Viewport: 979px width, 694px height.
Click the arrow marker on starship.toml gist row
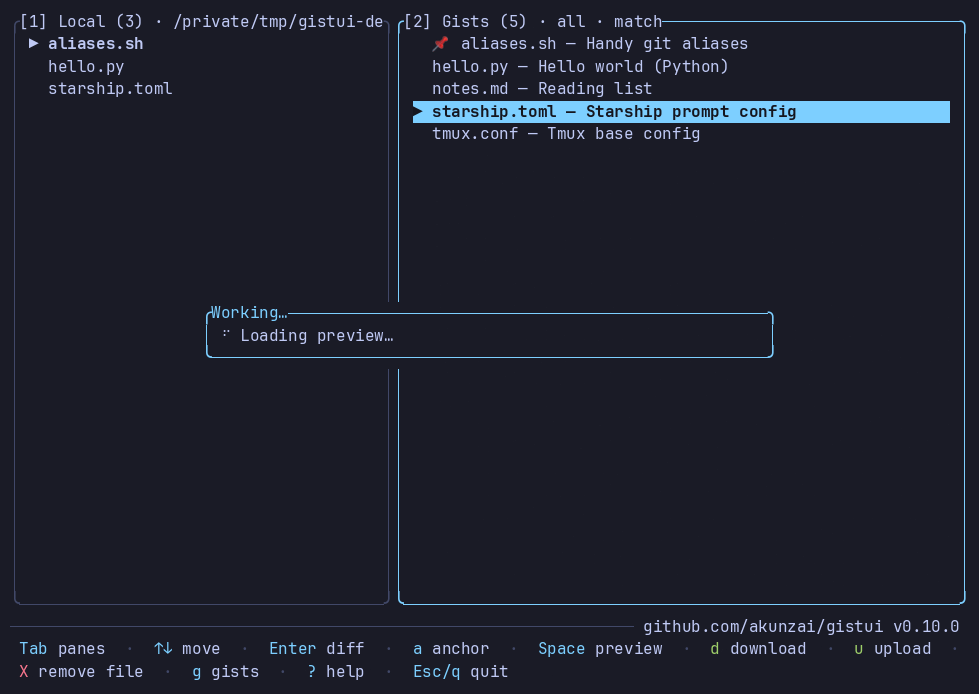click(x=418, y=112)
